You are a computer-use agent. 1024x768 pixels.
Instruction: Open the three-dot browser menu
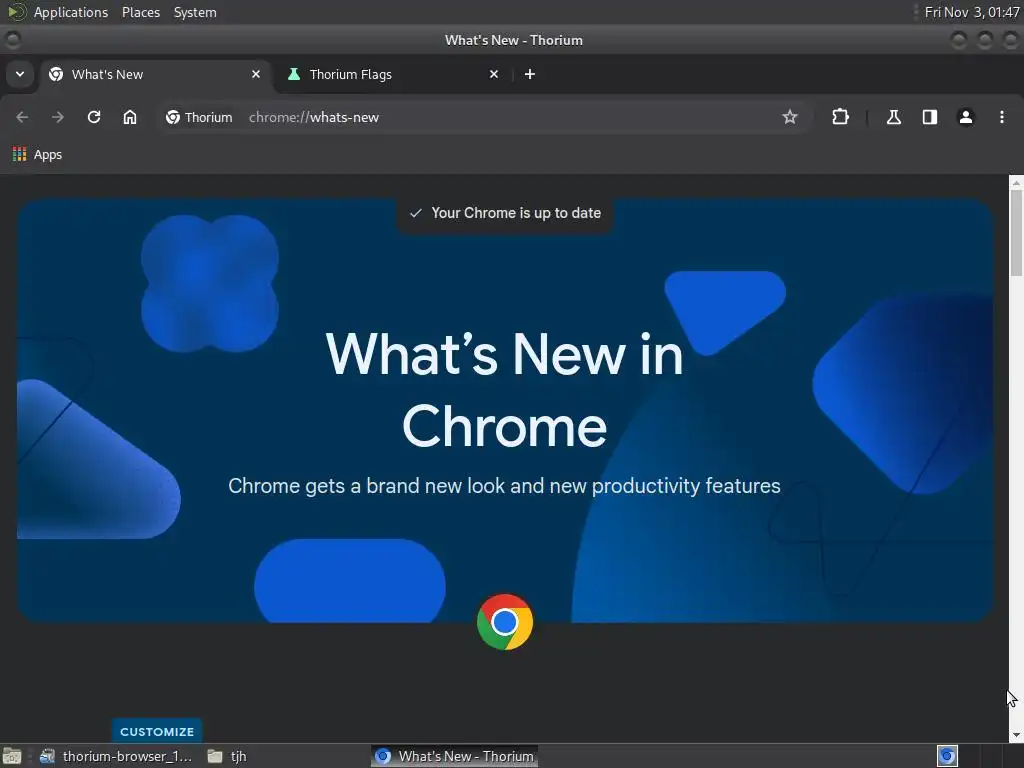[x=1001, y=117]
